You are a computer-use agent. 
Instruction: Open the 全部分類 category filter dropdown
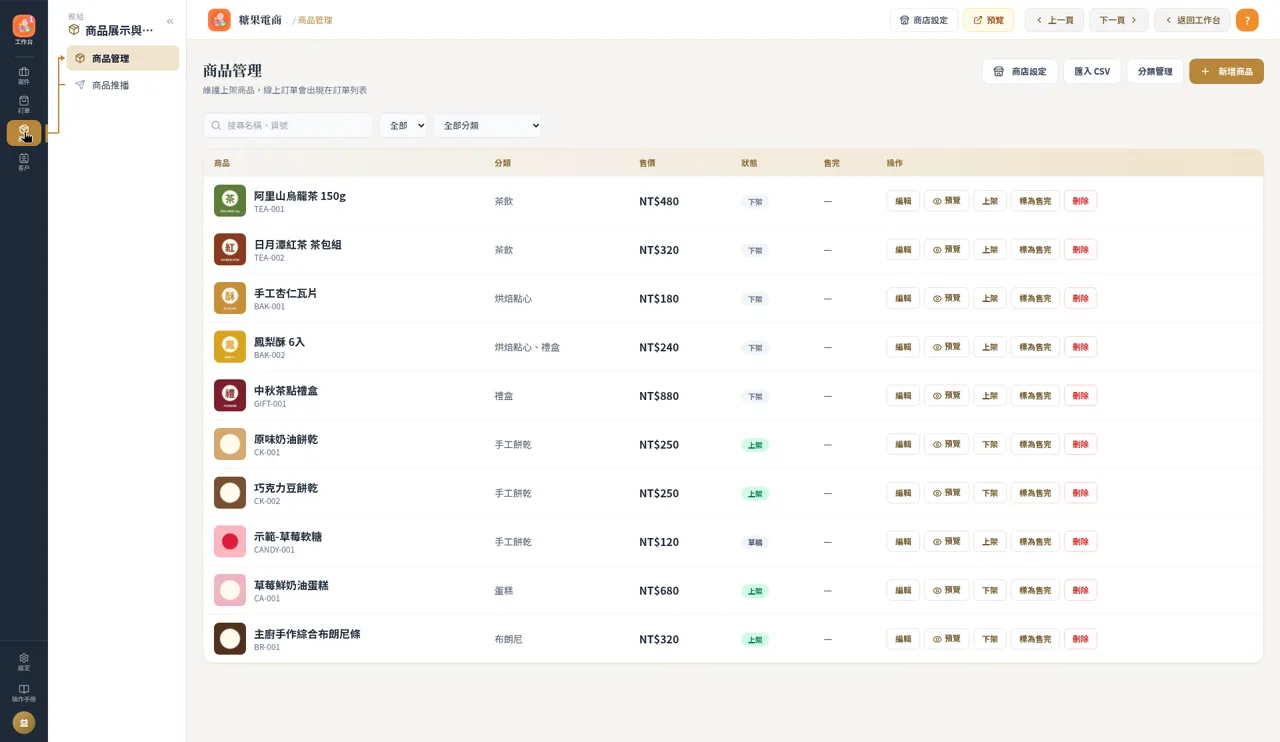(488, 125)
